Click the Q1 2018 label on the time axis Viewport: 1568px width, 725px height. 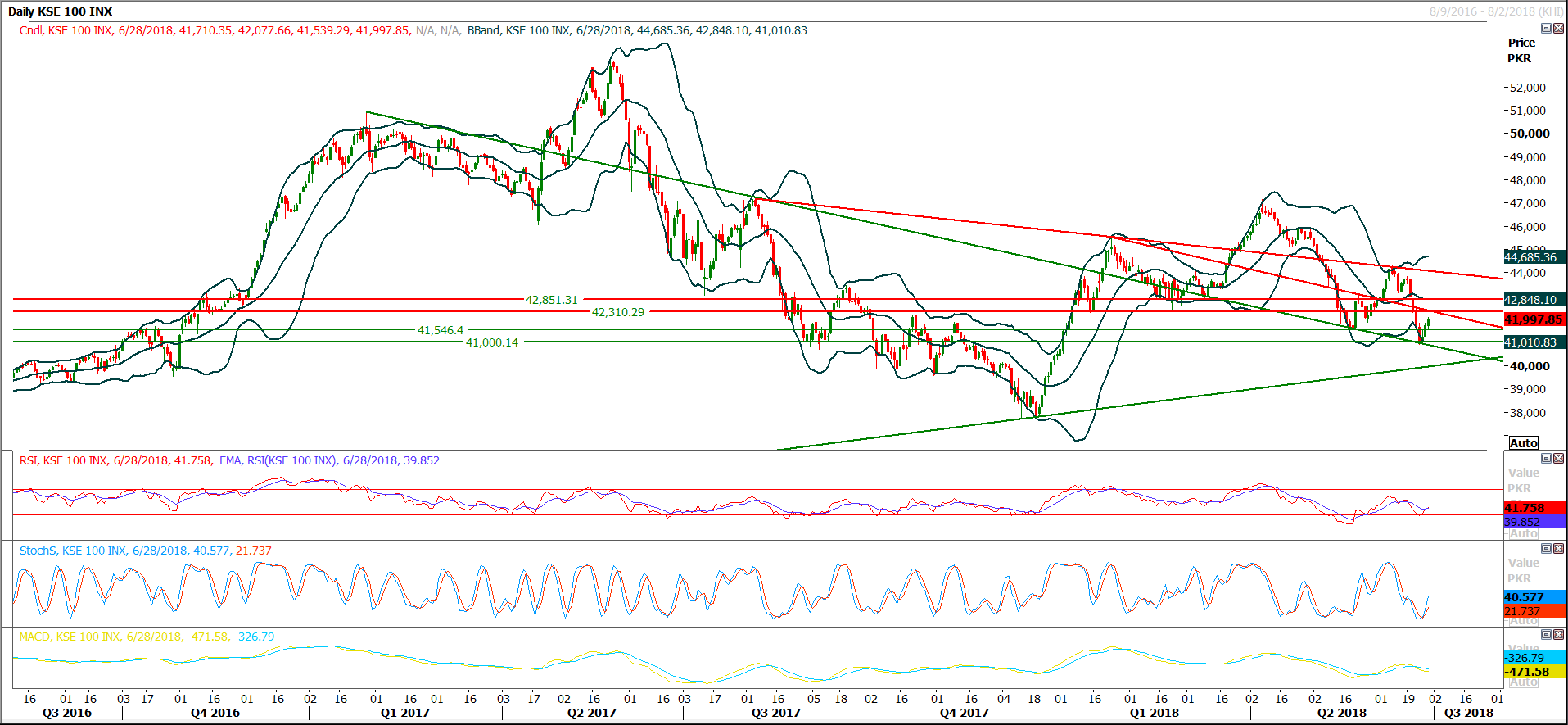click(1155, 713)
